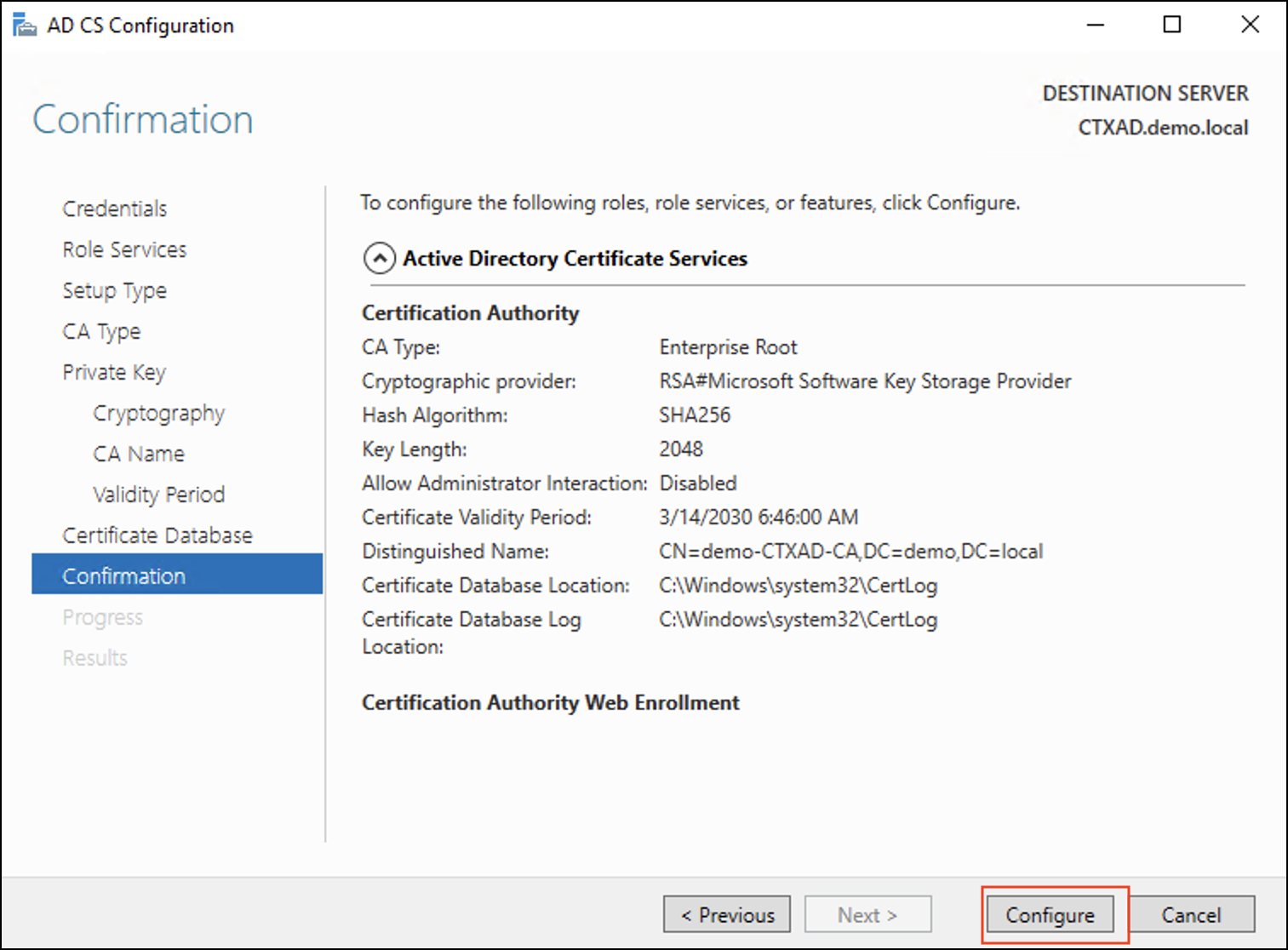Image resolution: width=1288 pixels, height=950 pixels.
Task: Click the AD CS Configuration title bar icon
Action: pyautogui.click(x=24, y=26)
